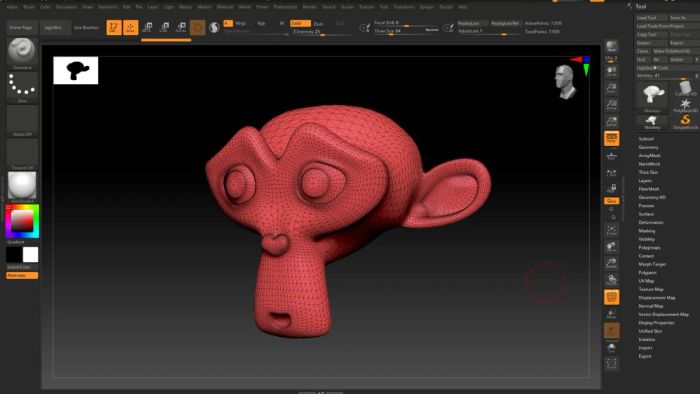Click the monkey silhouette thumbnail
700x394 pixels.
[76, 70]
